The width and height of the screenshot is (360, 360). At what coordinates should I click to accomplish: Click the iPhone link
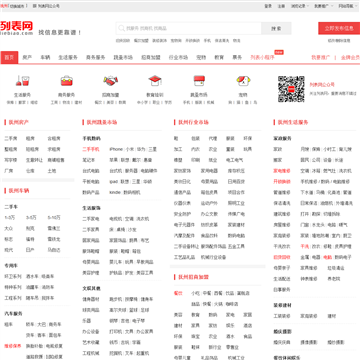click(116, 149)
